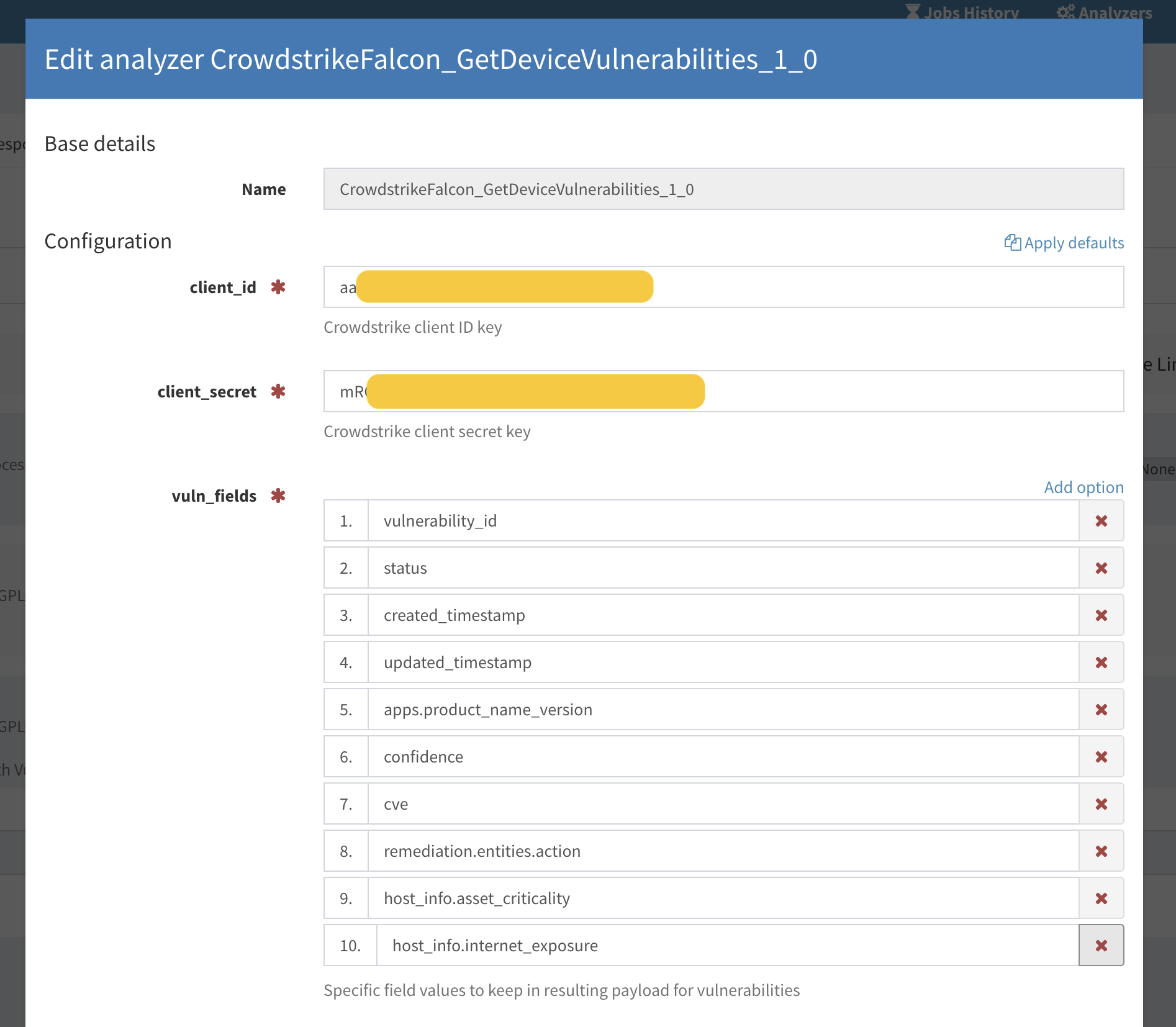
Task: Click the vuln_fields label
Action: pyautogui.click(x=214, y=495)
